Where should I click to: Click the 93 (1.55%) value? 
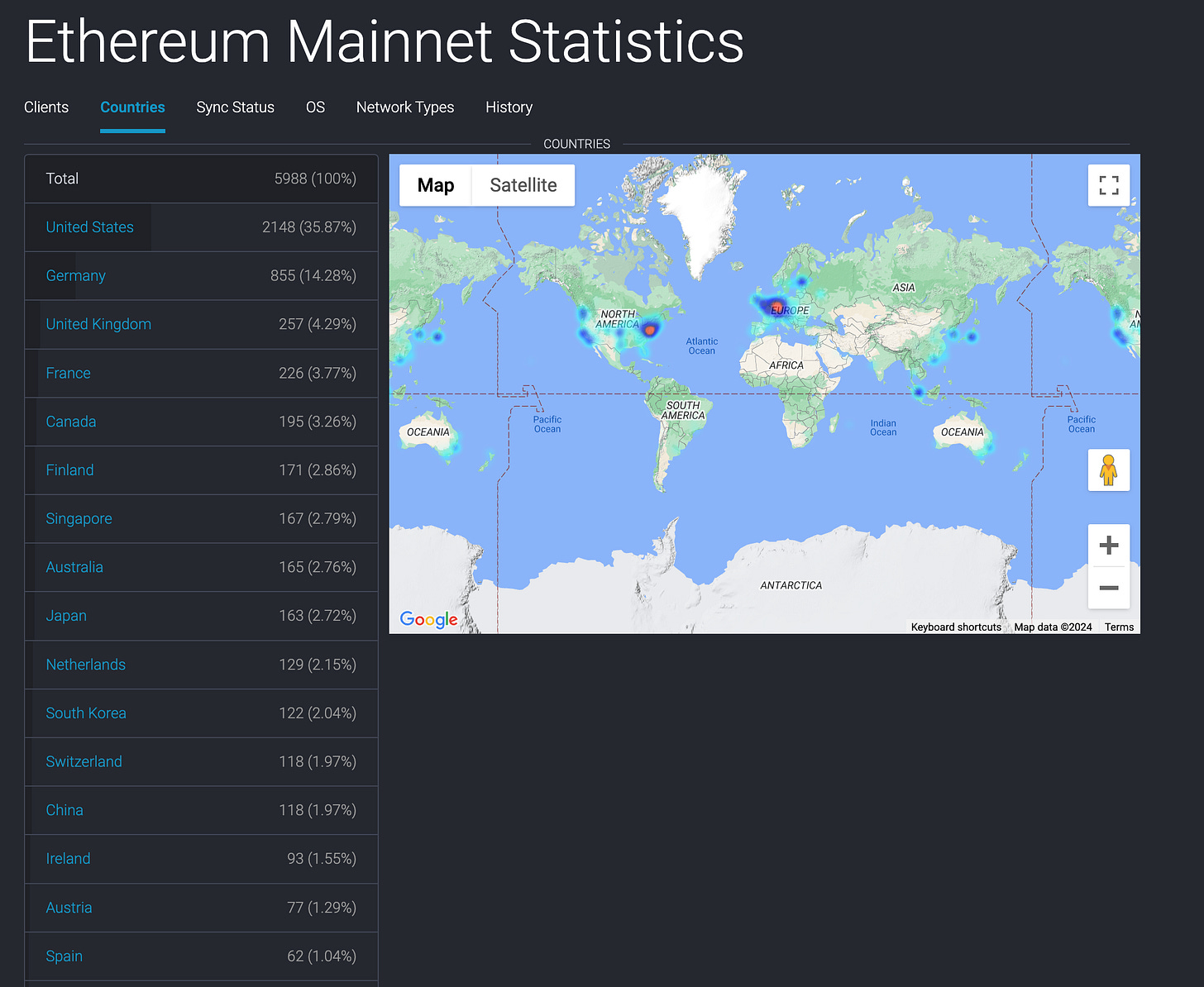322,859
